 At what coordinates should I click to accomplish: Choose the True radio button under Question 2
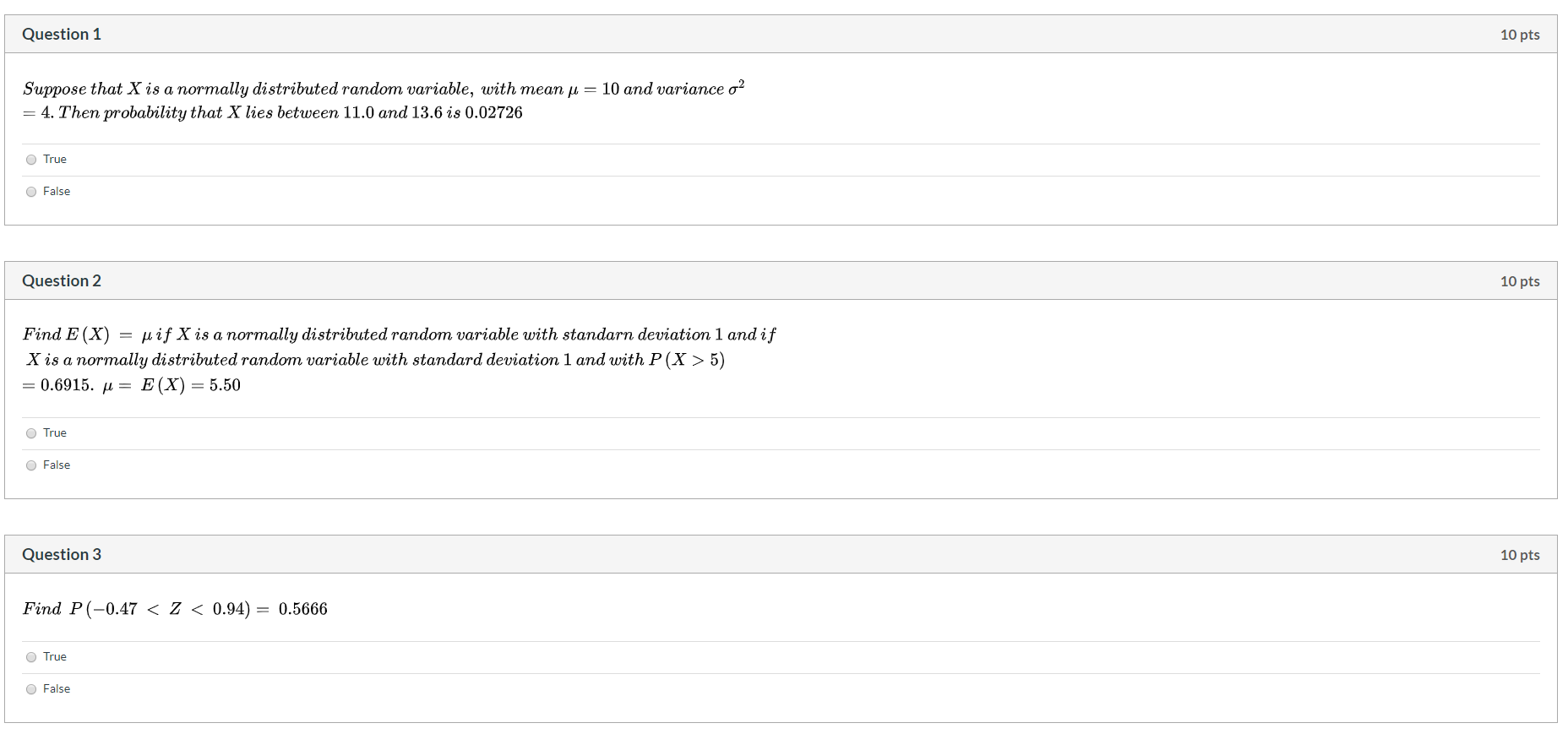31,433
